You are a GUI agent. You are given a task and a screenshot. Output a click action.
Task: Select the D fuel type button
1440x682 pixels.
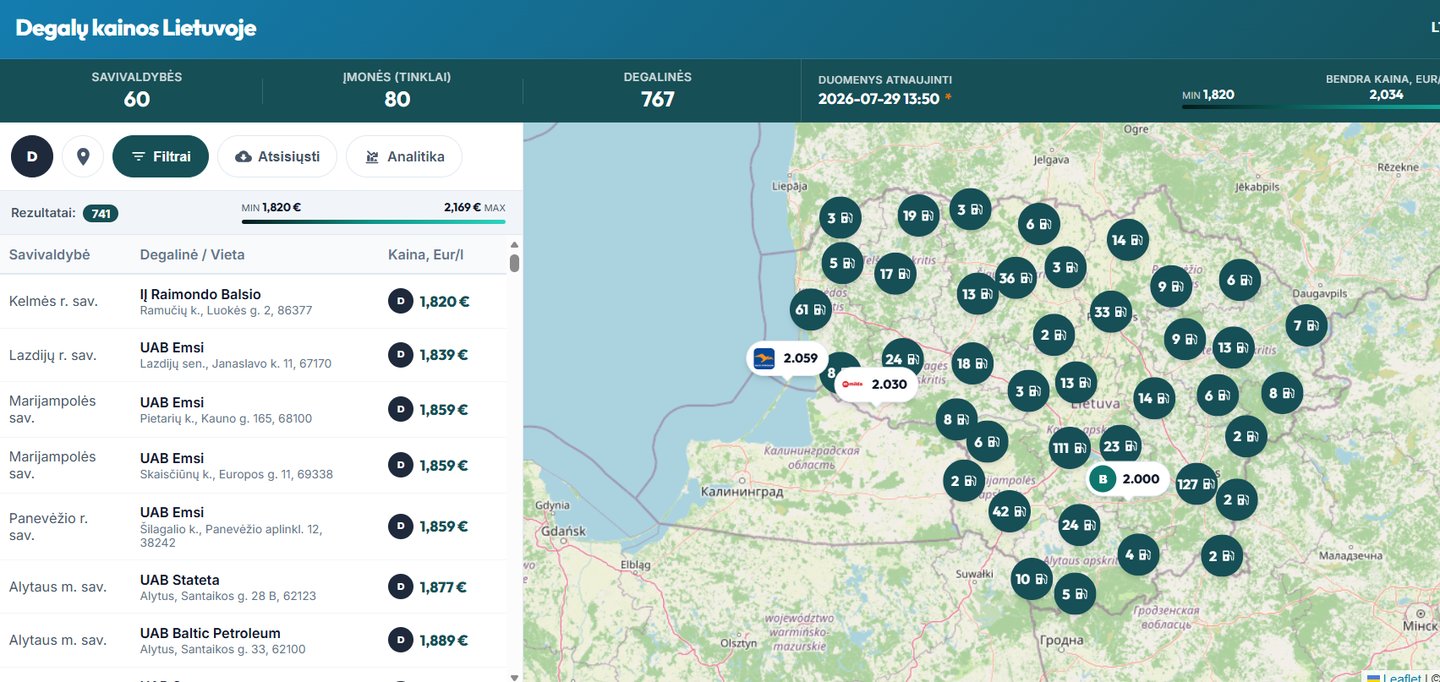32,157
